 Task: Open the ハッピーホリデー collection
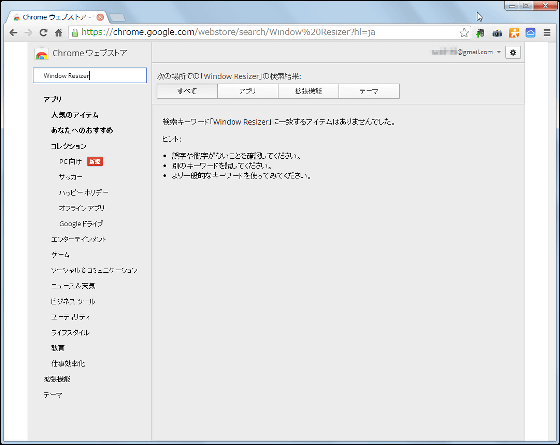(84, 192)
